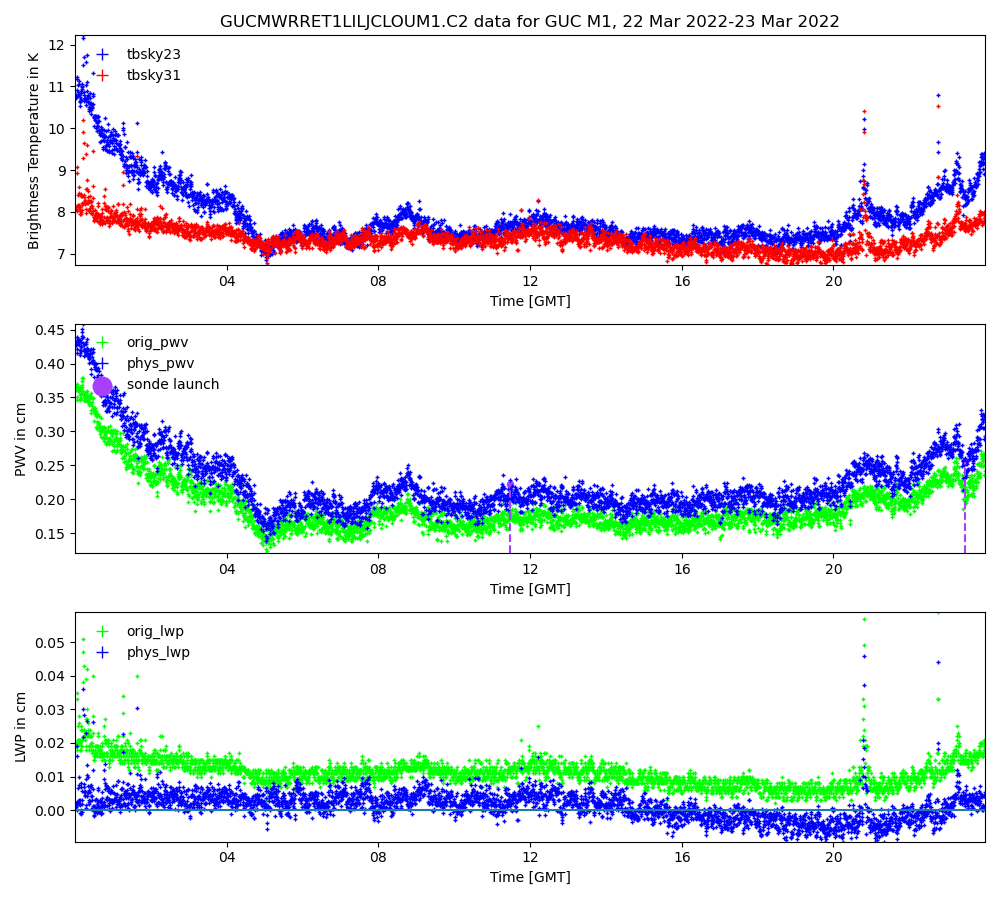This screenshot has height=900, width=1000.
Task: Click the PWV in cm axis label
Action: 20,439
